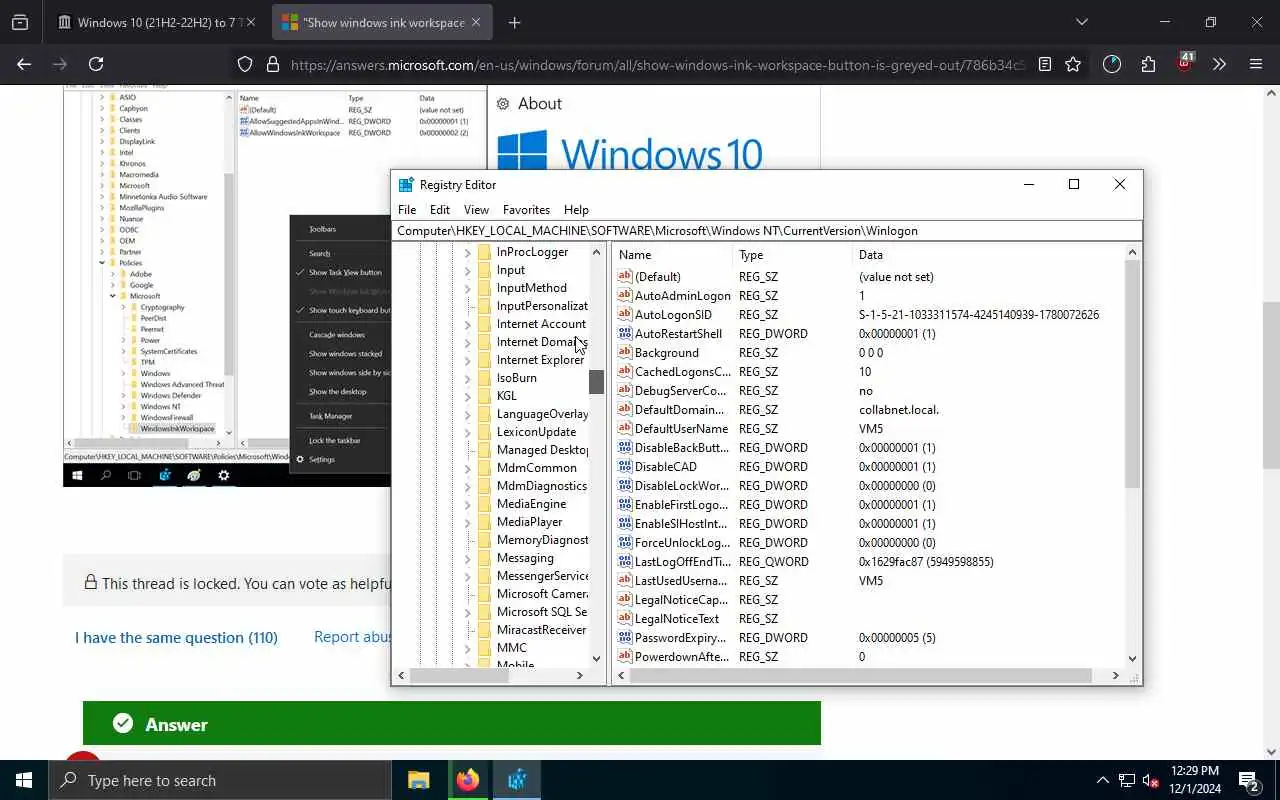Viewport: 1280px width, 800px height.
Task: Go back with the browser back arrow
Action: pyautogui.click(x=24, y=64)
